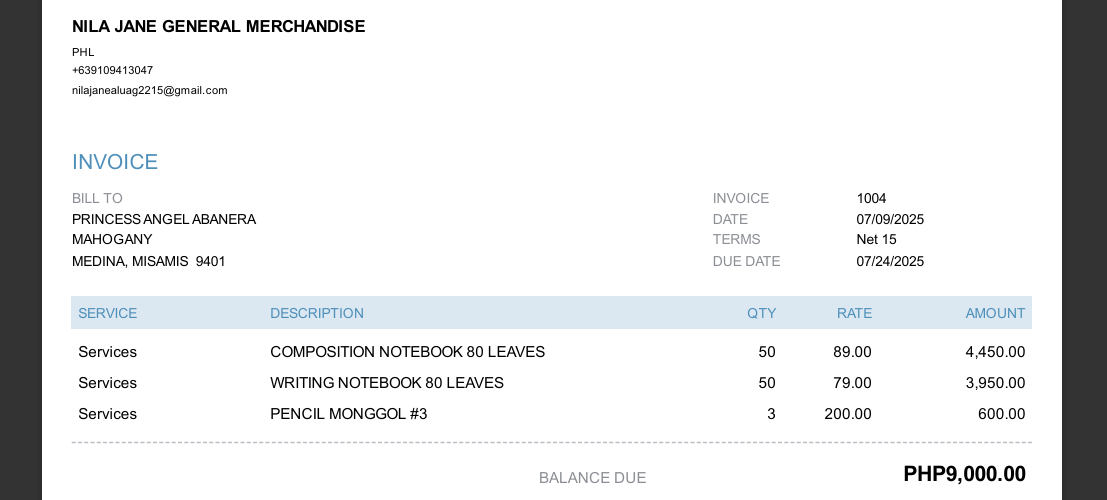Click the email address nilajanealuag2215@gmail.com
Image resolution: width=1107 pixels, height=500 pixels.
[150, 90]
